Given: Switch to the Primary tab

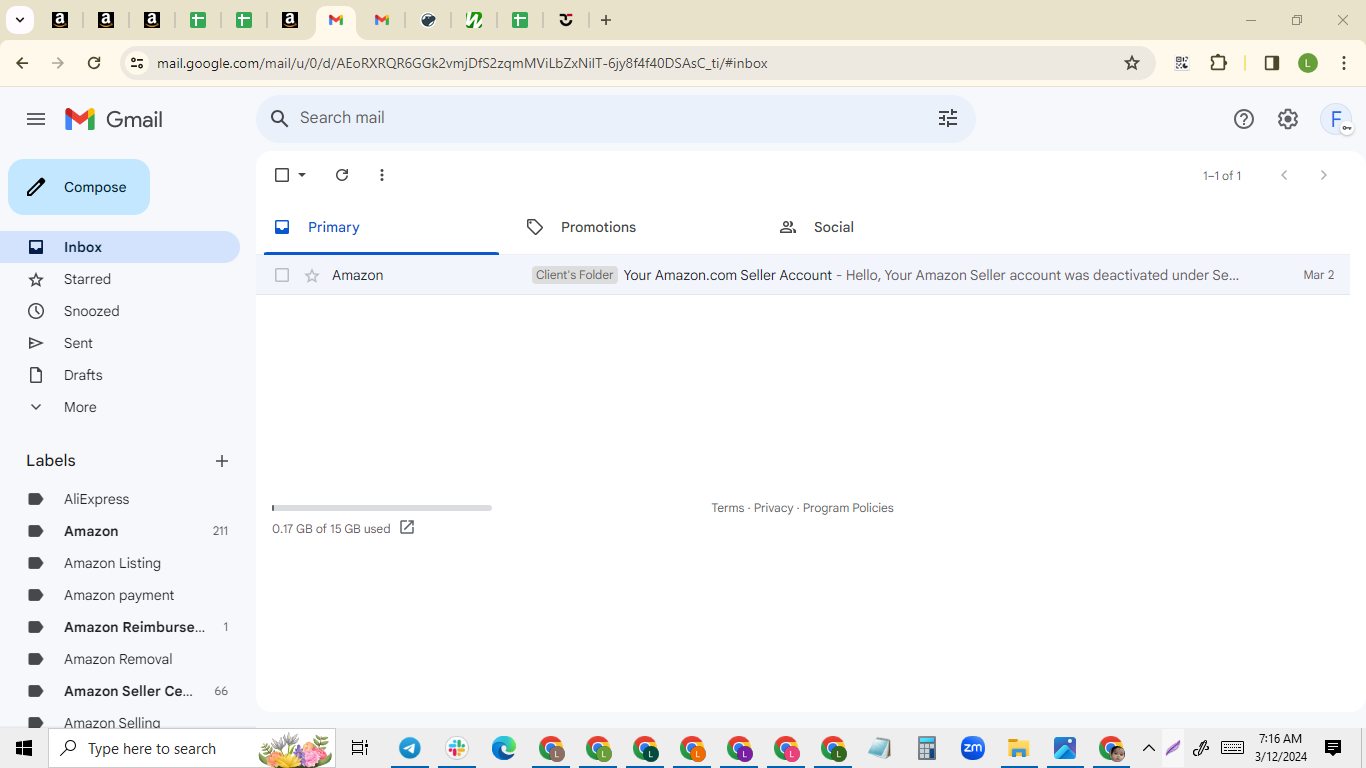Looking at the screenshot, I should [381, 227].
